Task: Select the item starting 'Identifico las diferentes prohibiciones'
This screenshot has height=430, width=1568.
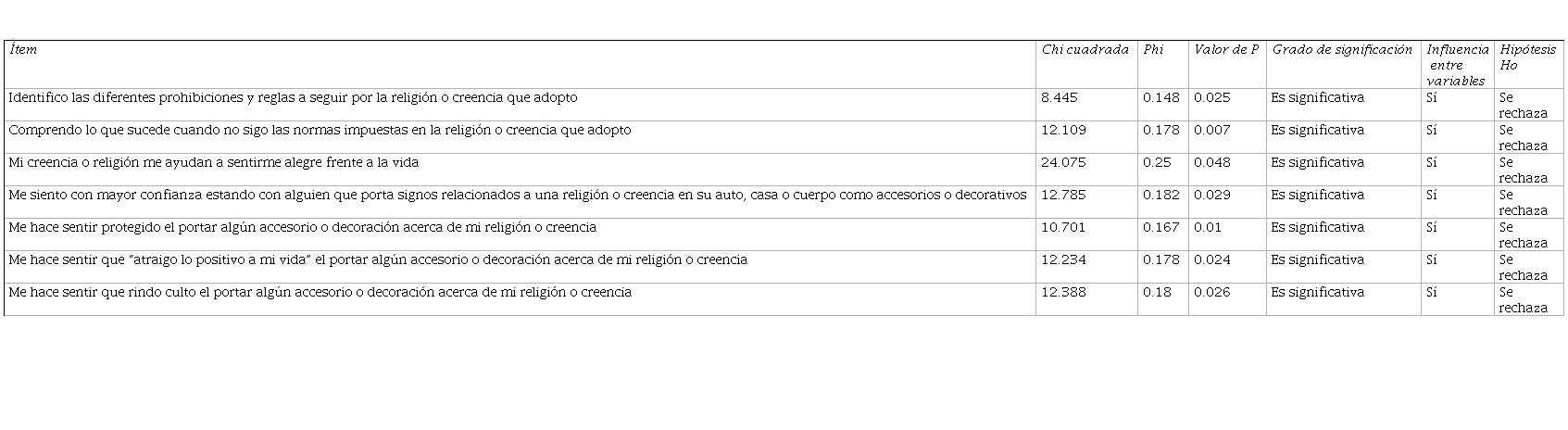Action: (x=293, y=97)
